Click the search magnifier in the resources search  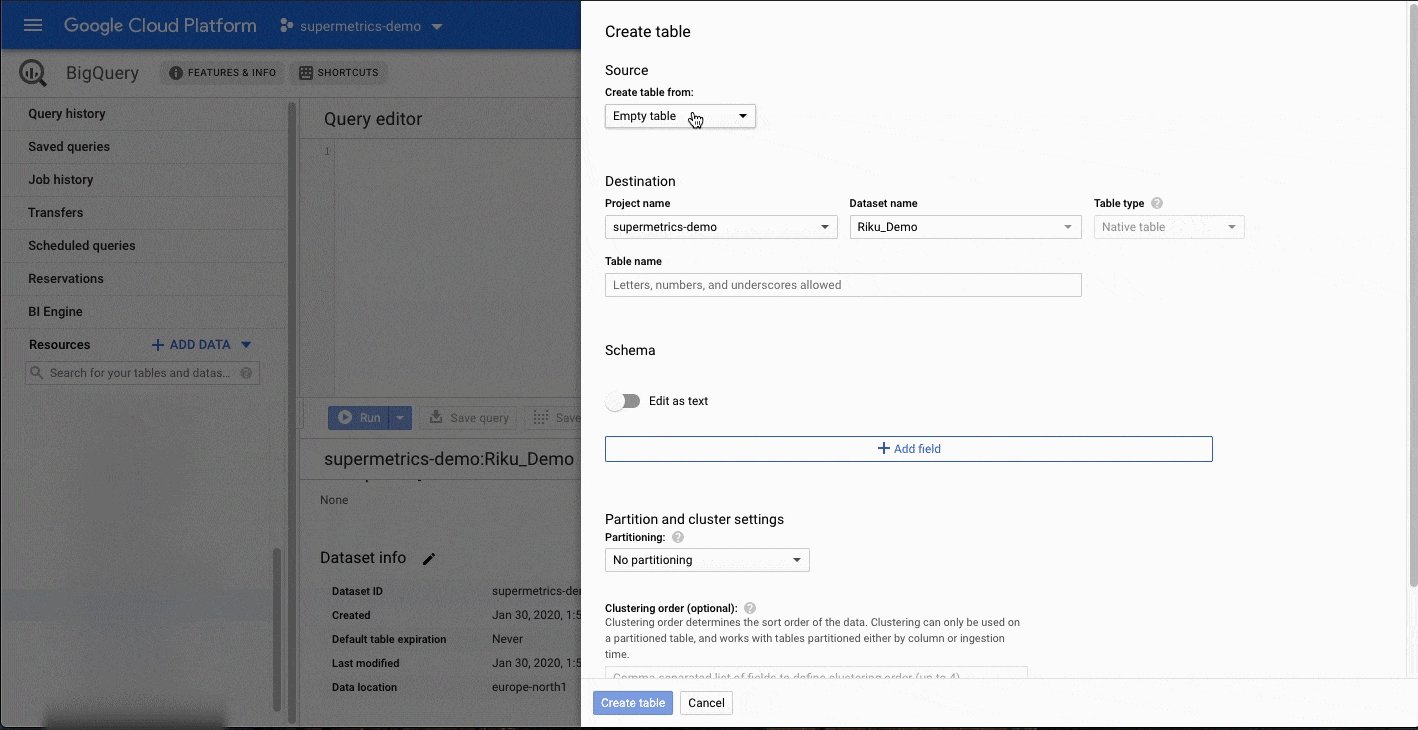point(36,372)
